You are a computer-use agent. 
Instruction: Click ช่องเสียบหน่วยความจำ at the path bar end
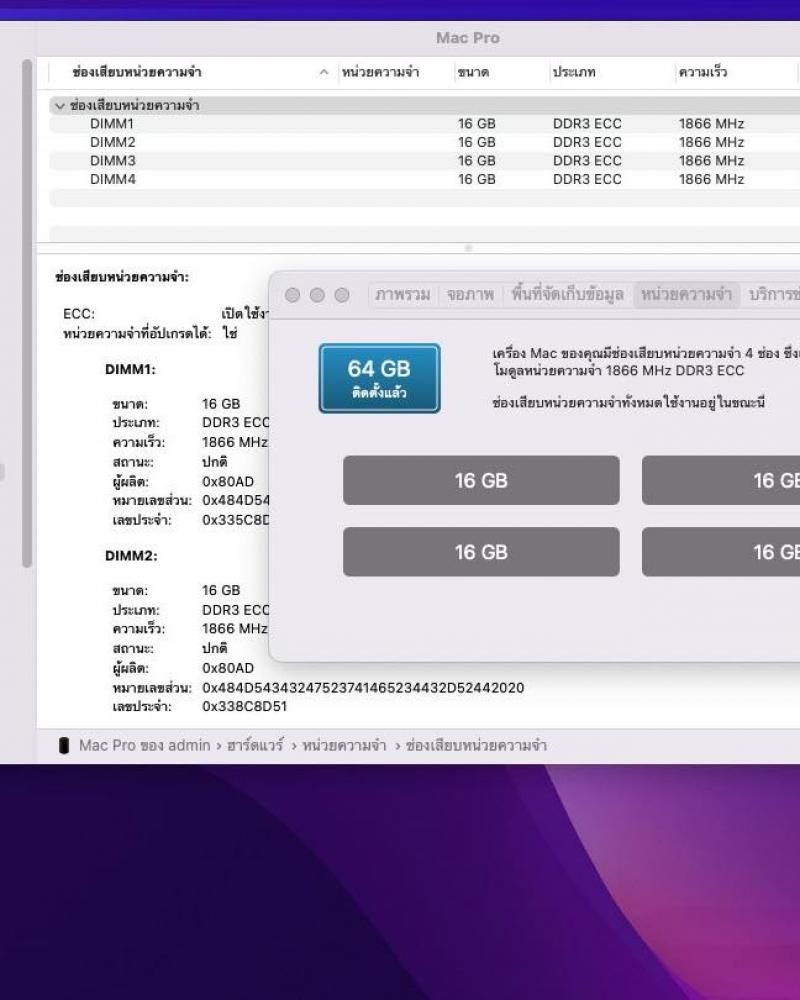point(476,746)
